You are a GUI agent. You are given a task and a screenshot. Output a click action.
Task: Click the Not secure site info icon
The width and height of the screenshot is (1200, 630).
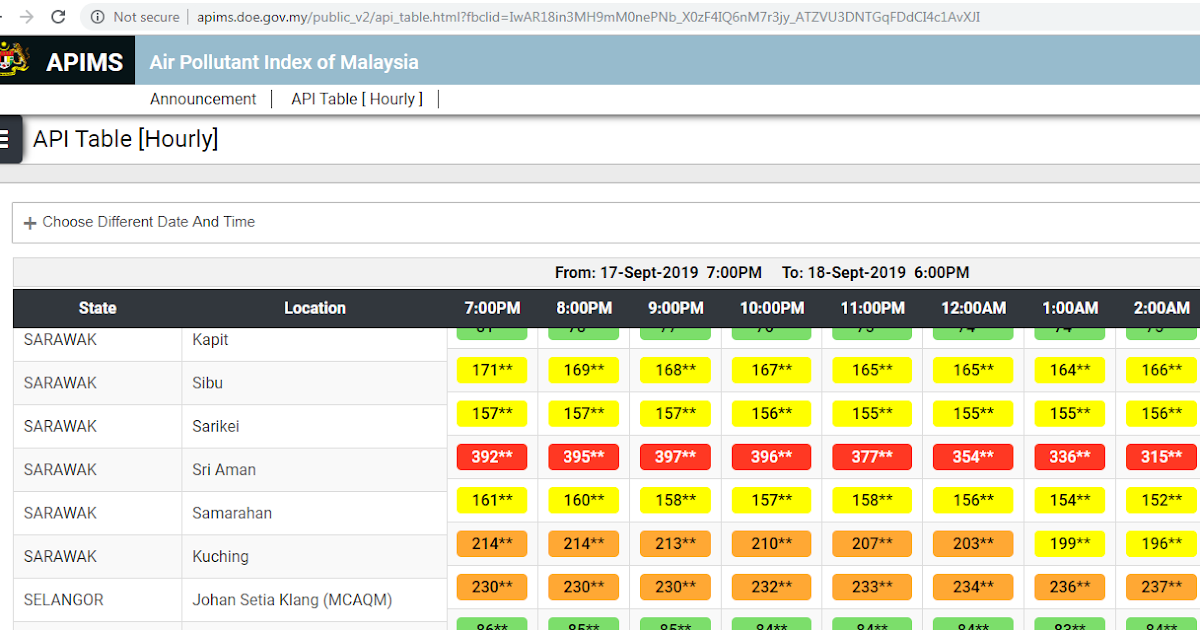pyautogui.click(x=97, y=17)
